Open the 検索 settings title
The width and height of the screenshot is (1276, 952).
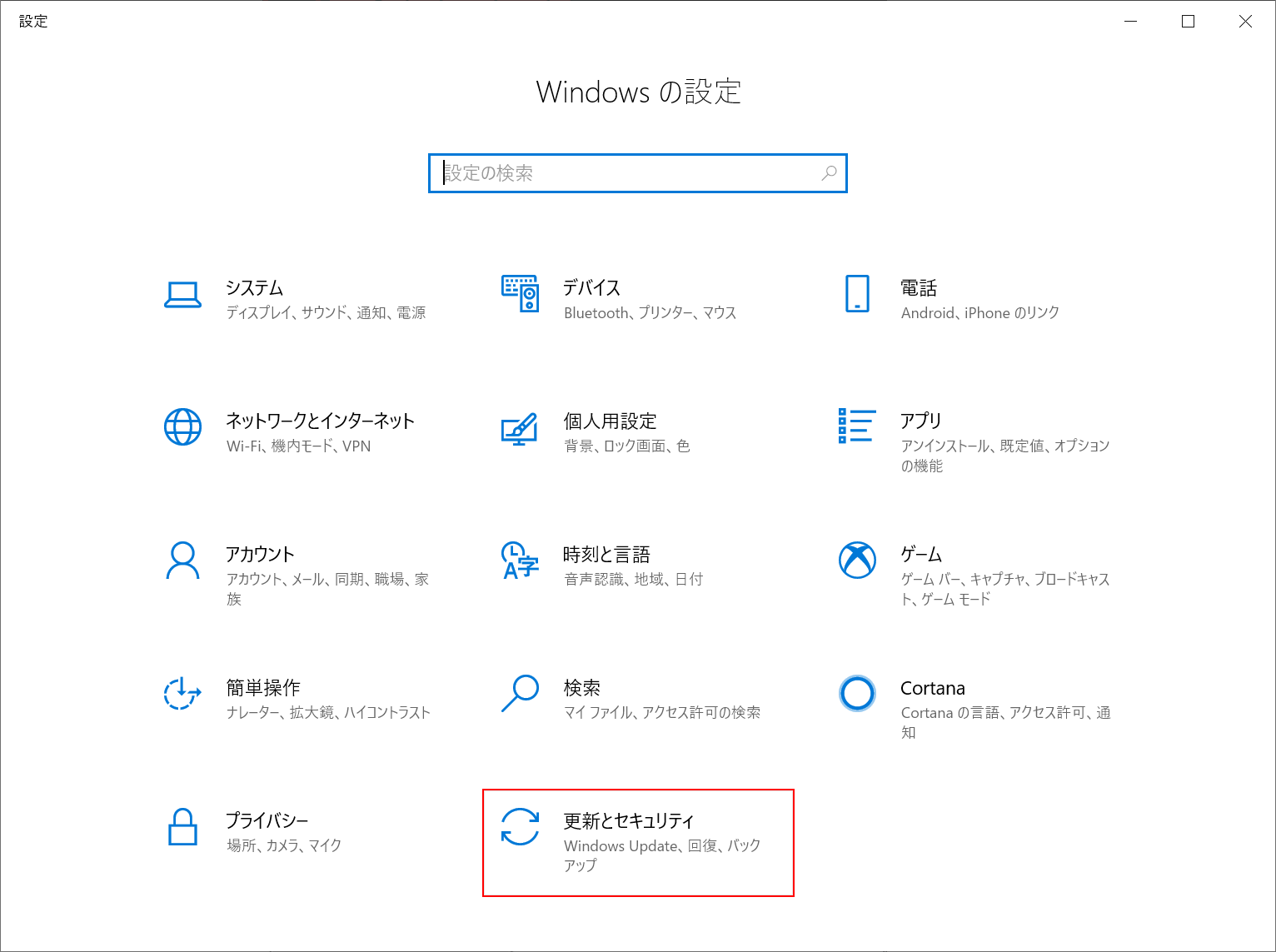581,688
